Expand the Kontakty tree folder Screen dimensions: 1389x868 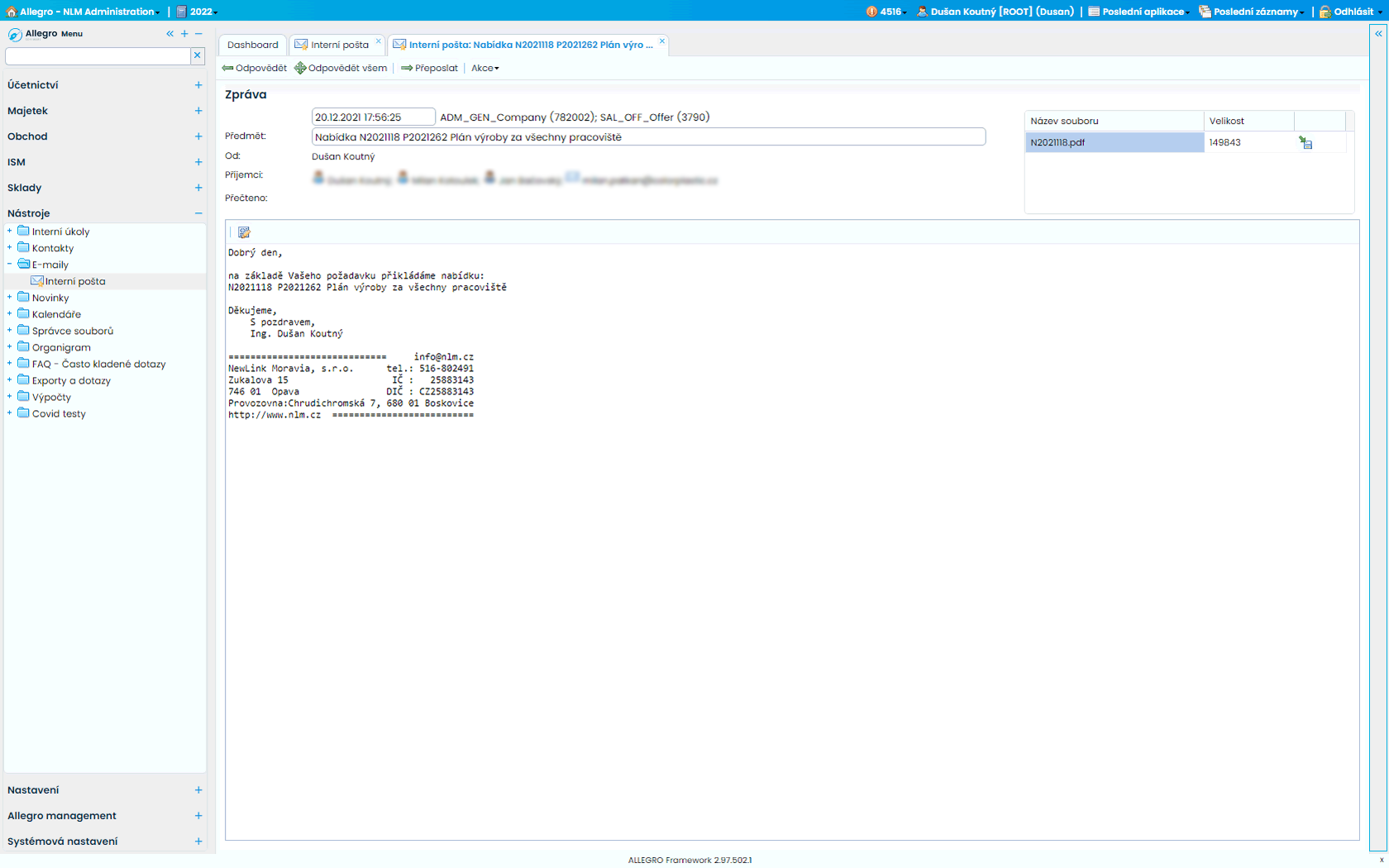[10, 248]
